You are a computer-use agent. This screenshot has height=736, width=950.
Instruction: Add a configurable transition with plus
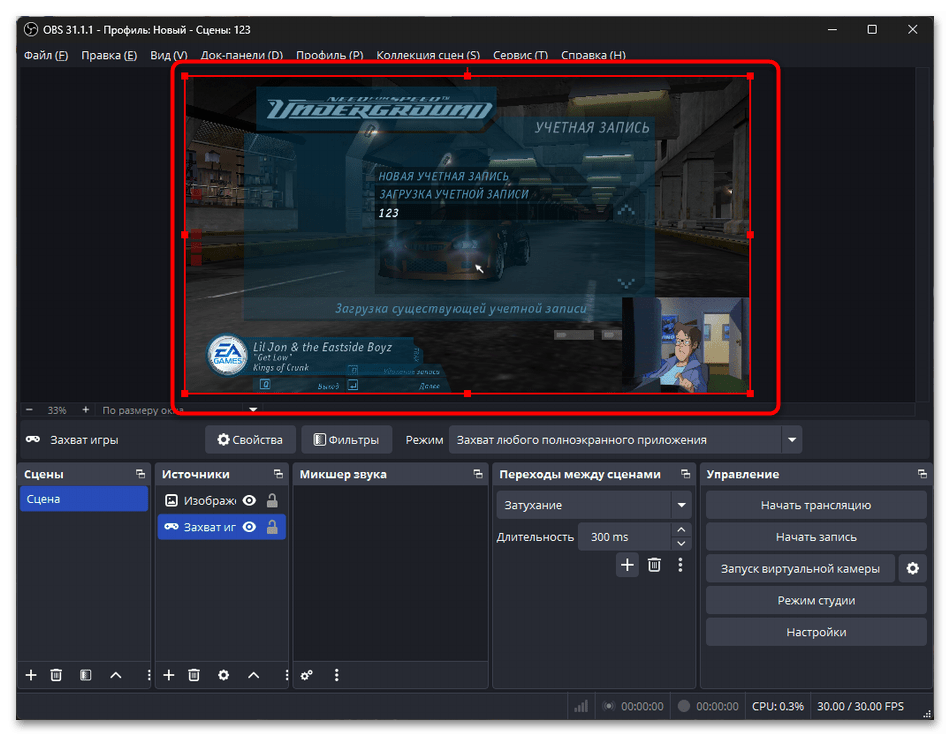click(x=627, y=565)
